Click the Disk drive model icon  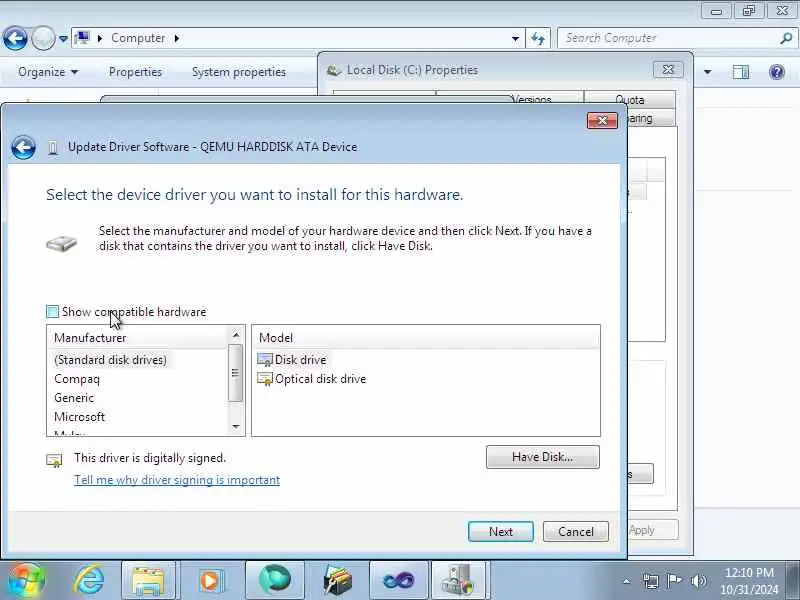(x=265, y=360)
